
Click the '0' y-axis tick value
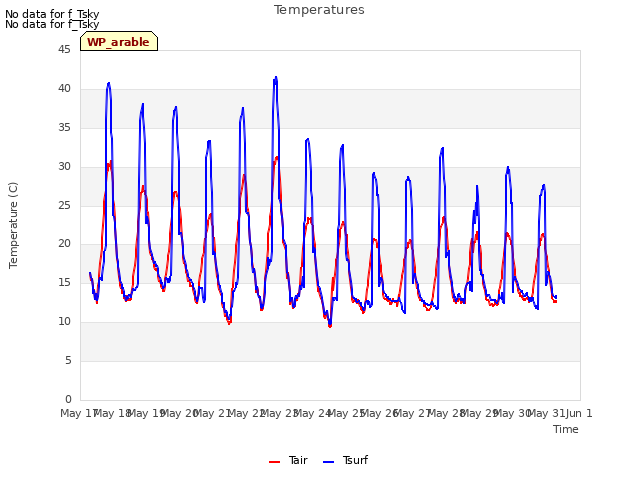pos(68,399)
